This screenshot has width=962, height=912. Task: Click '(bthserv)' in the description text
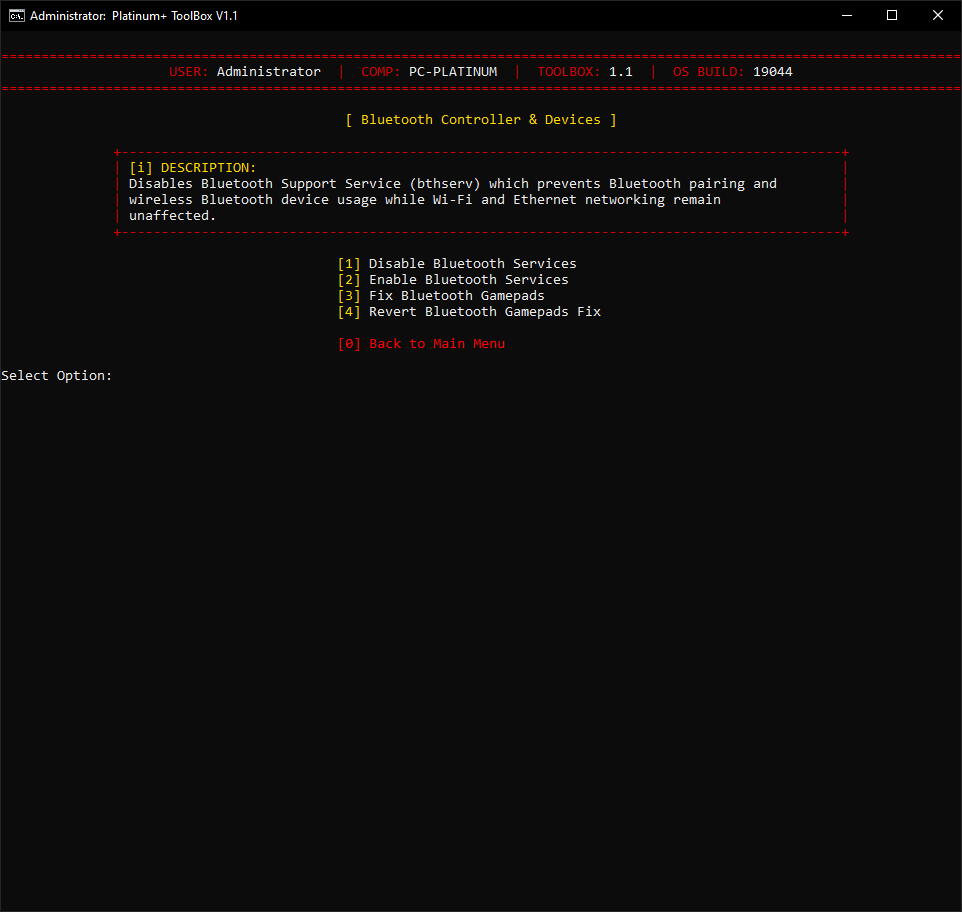point(445,184)
